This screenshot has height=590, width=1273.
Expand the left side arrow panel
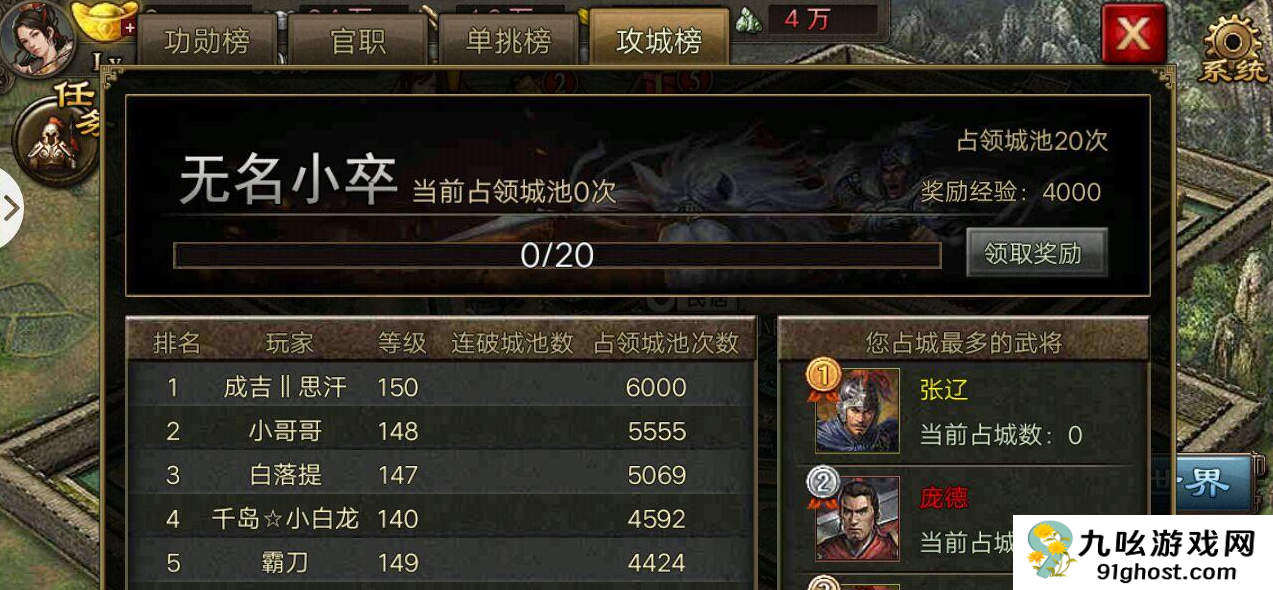tap(10, 208)
